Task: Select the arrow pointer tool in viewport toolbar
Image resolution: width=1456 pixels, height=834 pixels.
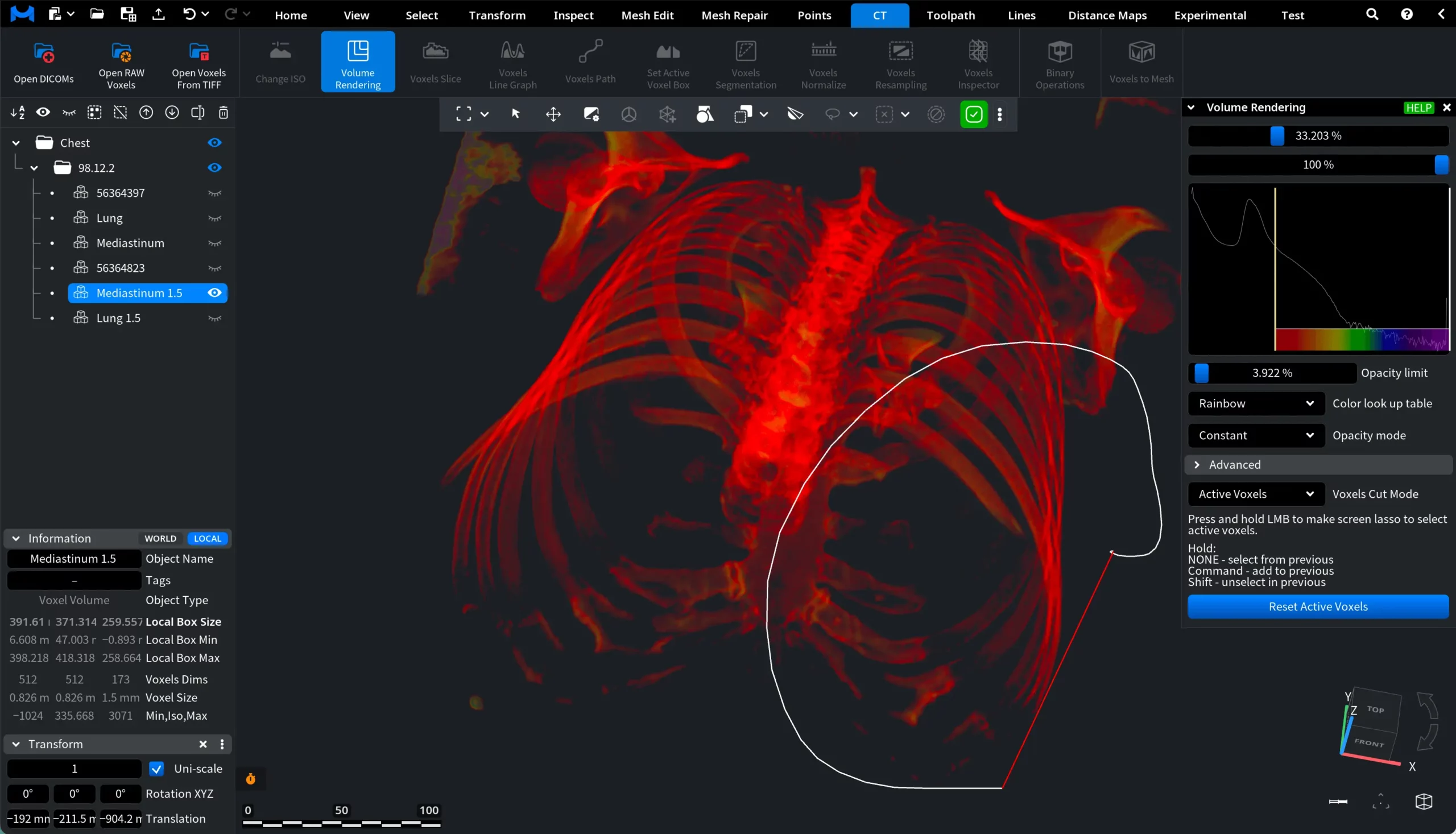Action: point(515,114)
